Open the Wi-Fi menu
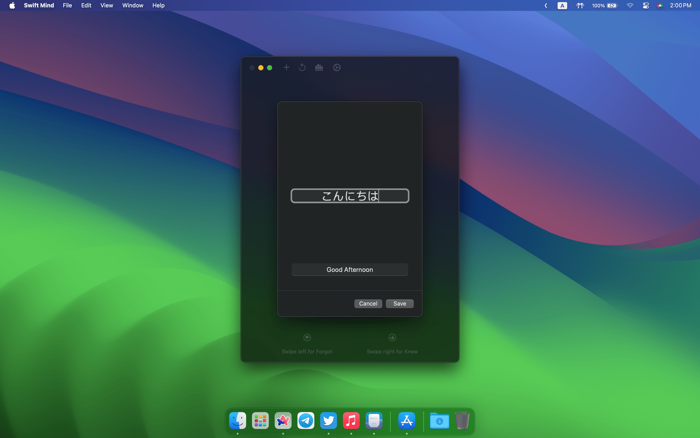700x438 pixels. (x=630, y=5)
